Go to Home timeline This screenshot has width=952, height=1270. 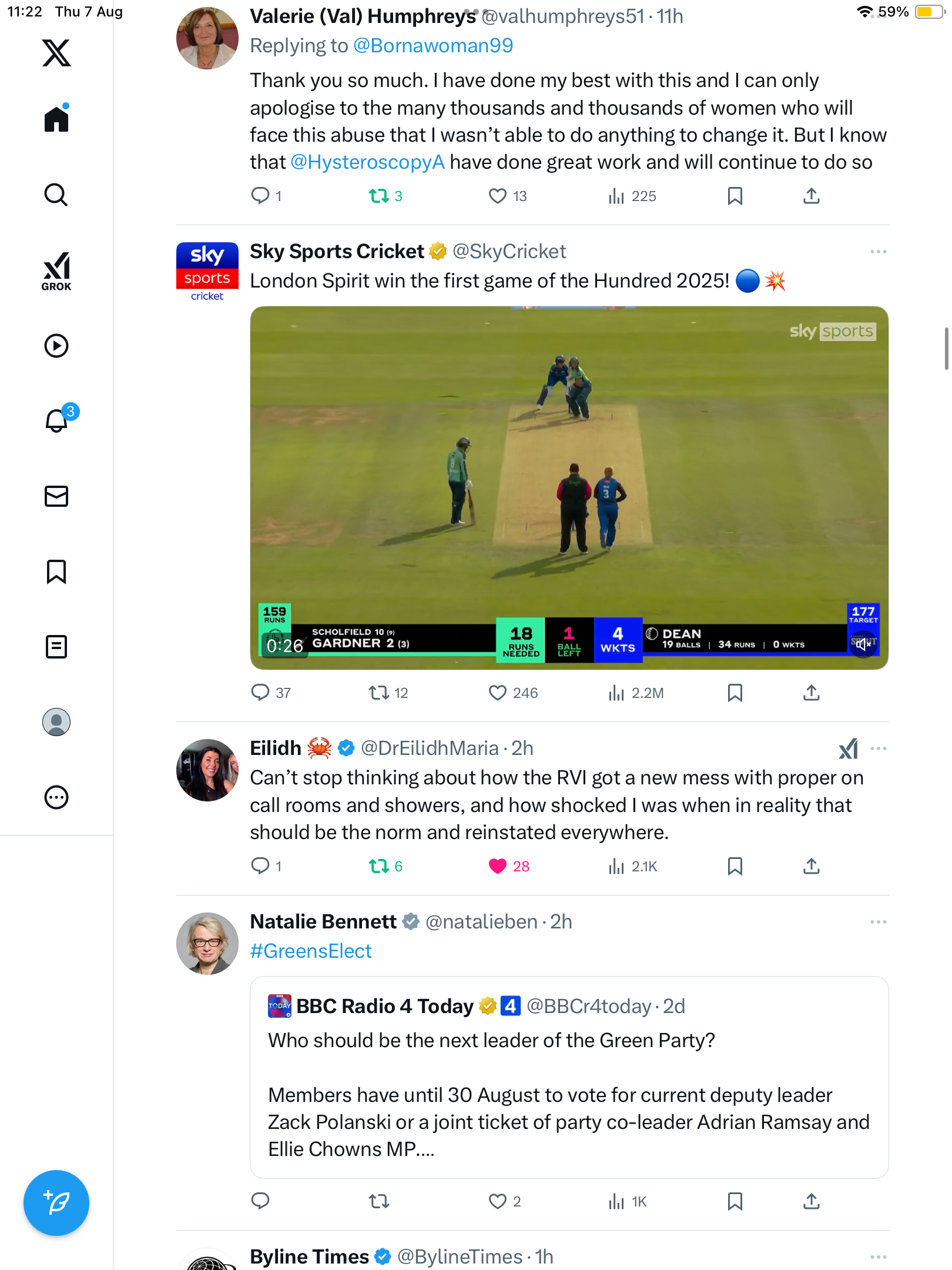56,119
